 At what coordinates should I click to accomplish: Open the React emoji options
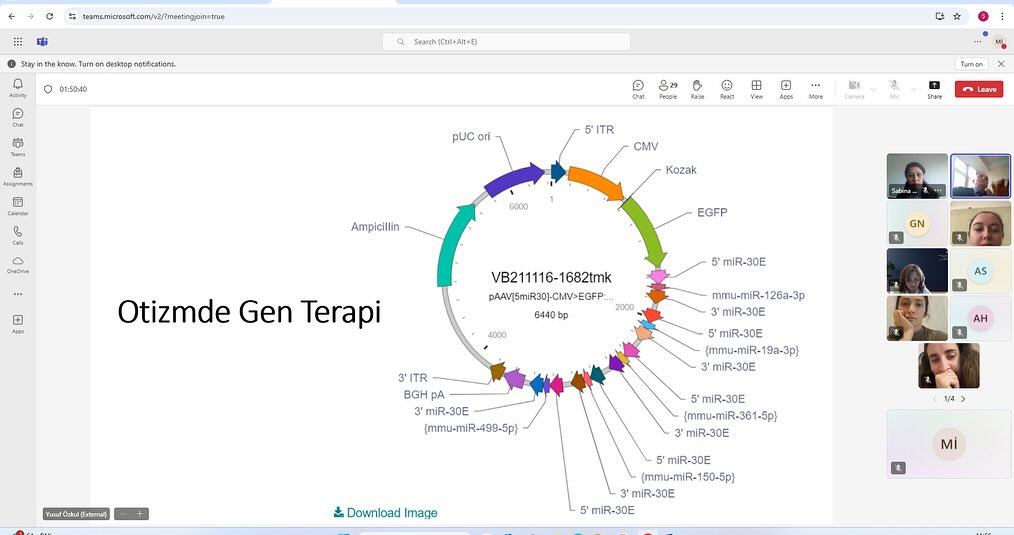point(727,89)
